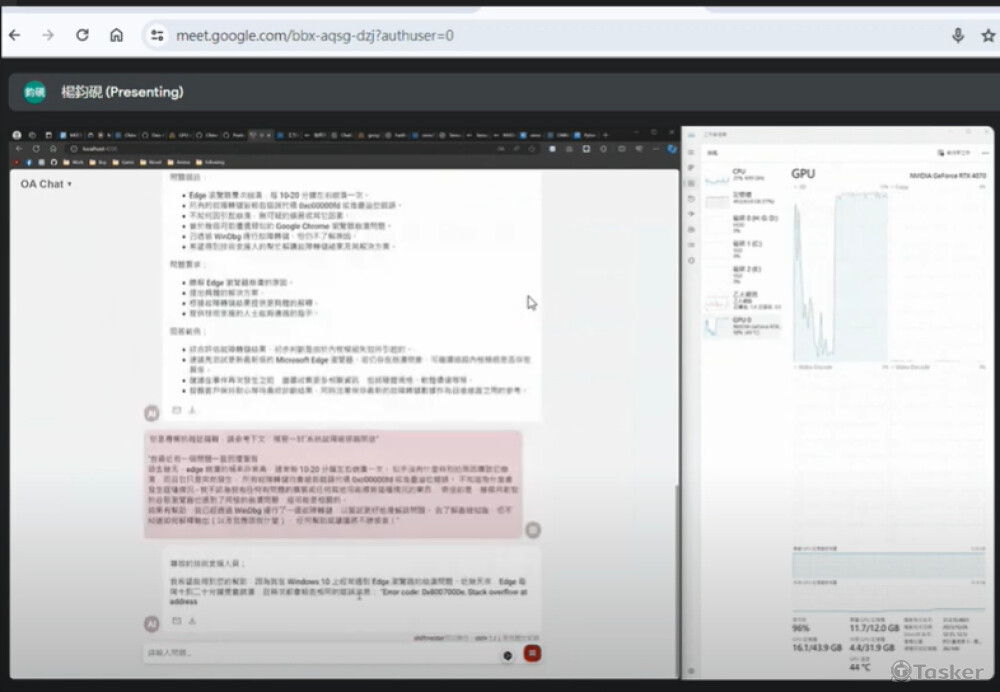Reload the Google Meet page

82,35
